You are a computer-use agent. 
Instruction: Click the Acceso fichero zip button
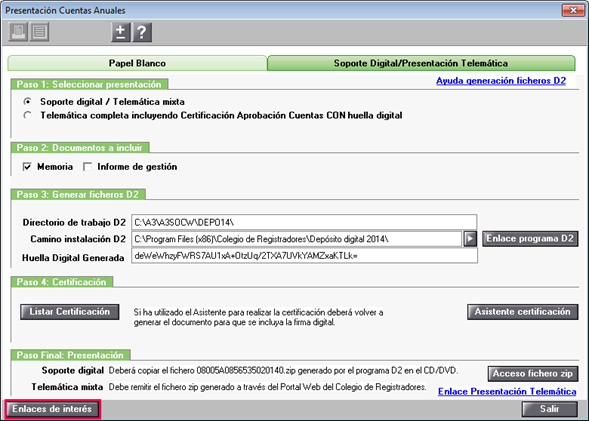(x=533, y=374)
